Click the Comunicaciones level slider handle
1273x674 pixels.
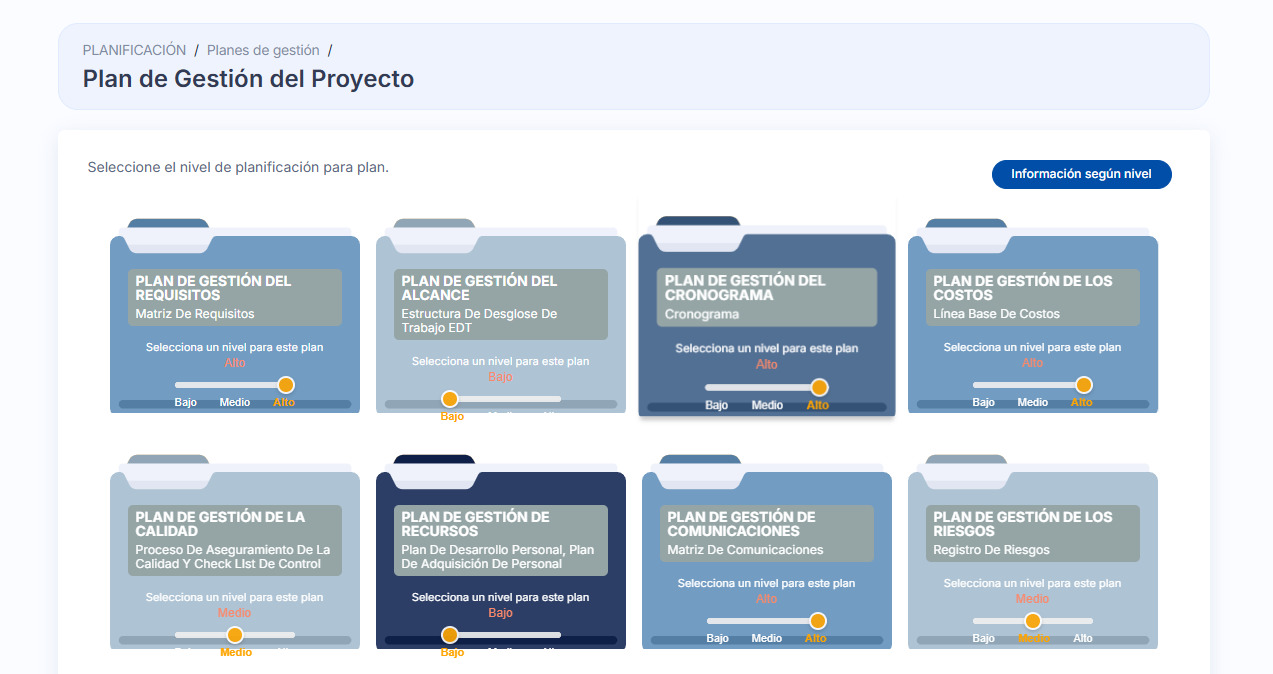[817, 621]
